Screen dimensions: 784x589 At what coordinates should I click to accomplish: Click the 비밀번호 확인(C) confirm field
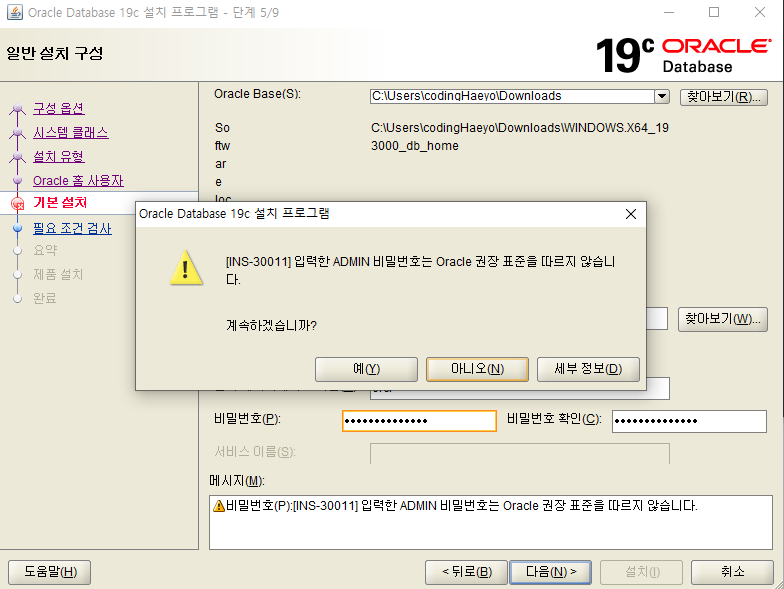[x=689, y=421]
